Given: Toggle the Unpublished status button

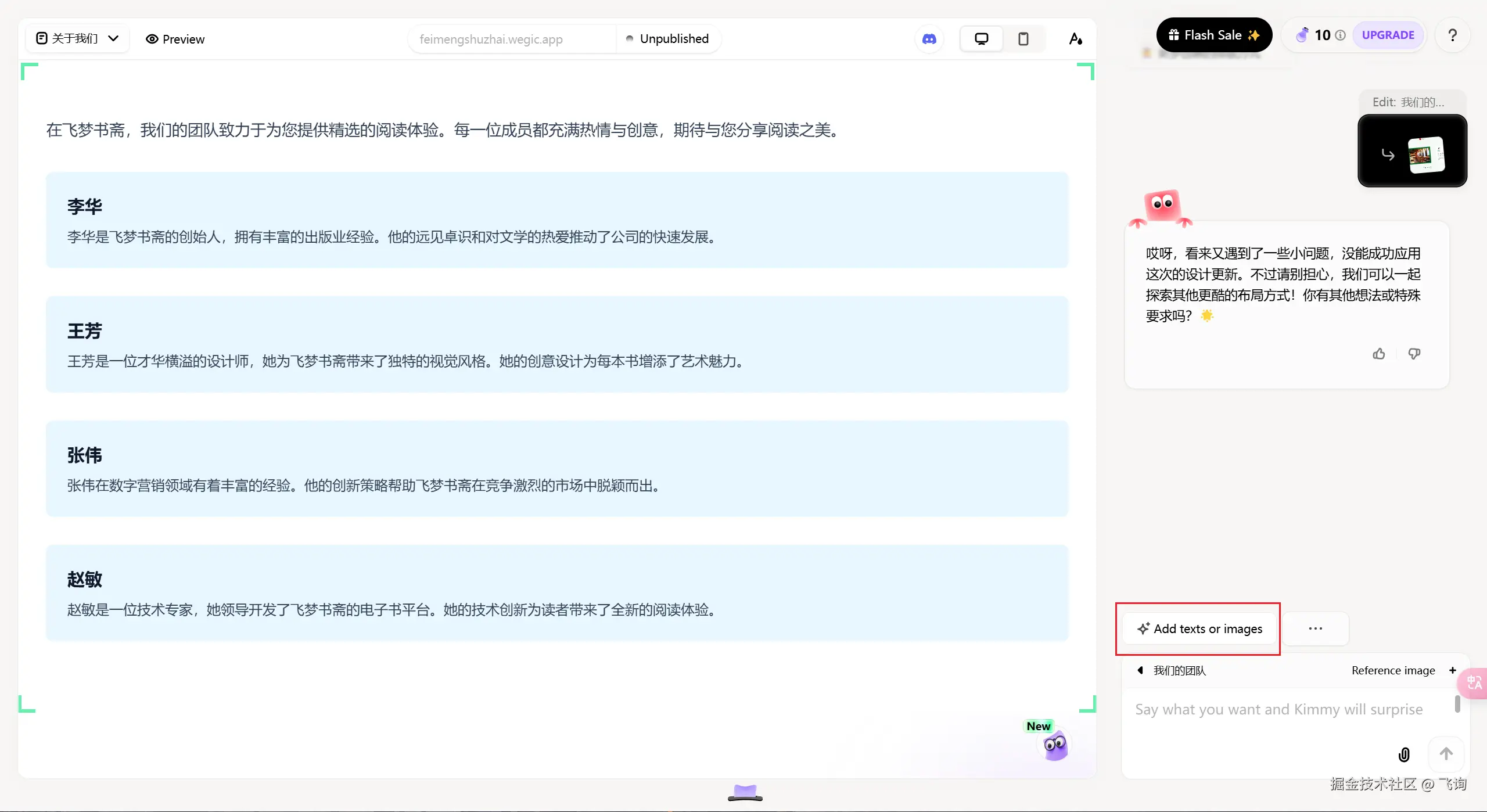Looking at the screenshot, I should pyautogui.click(x=668, y=39).
